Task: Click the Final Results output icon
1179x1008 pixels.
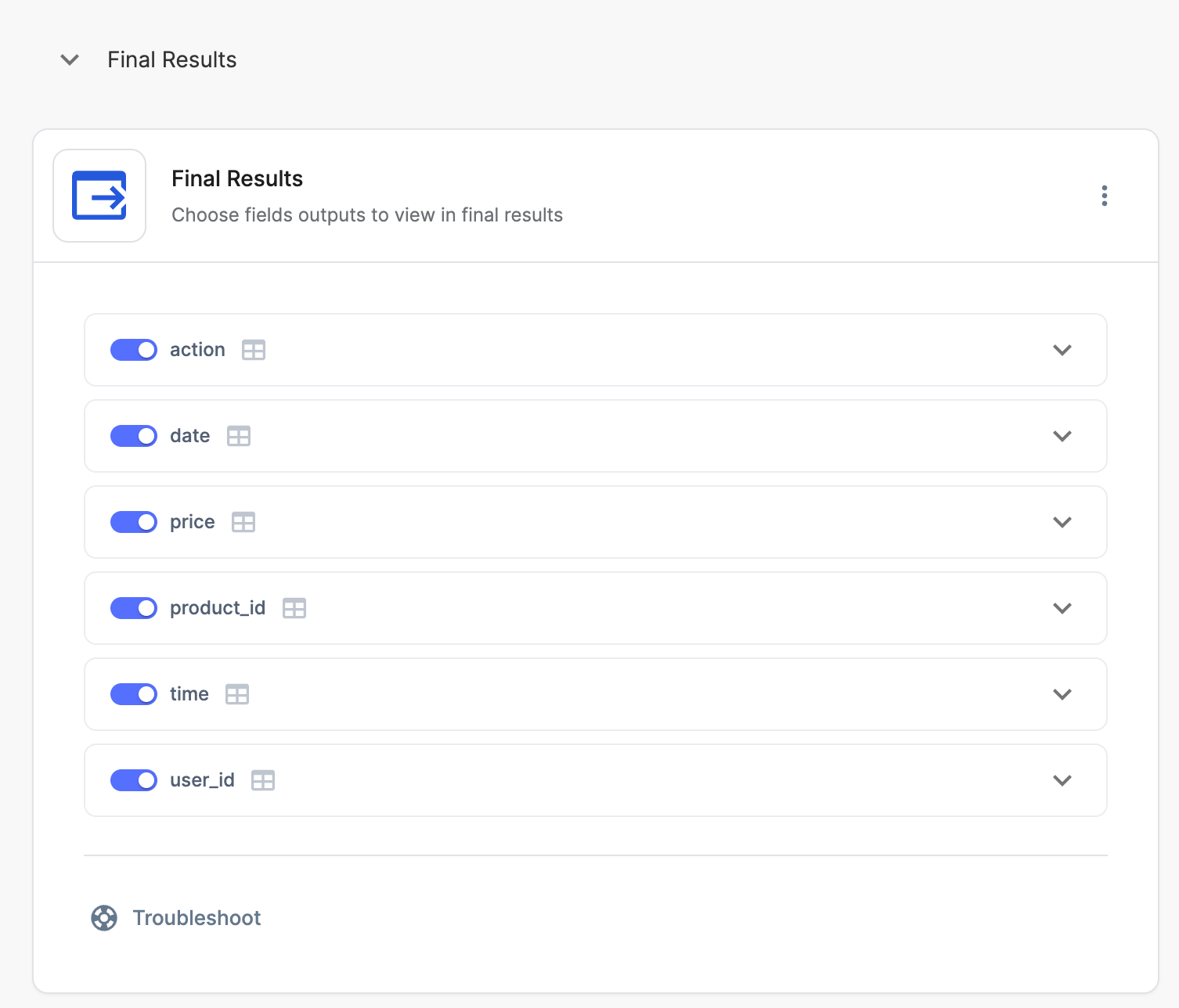Action: coord(99,196)
